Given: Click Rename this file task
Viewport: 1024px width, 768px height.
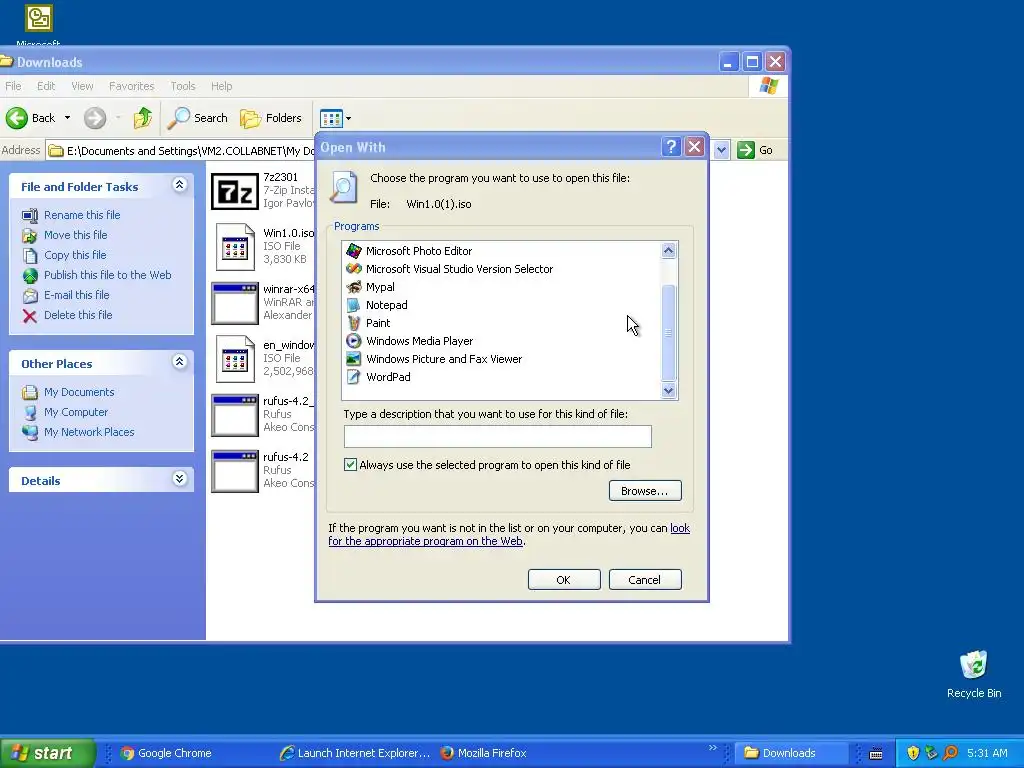Looking at the screenshot, I should click(82, 215).
